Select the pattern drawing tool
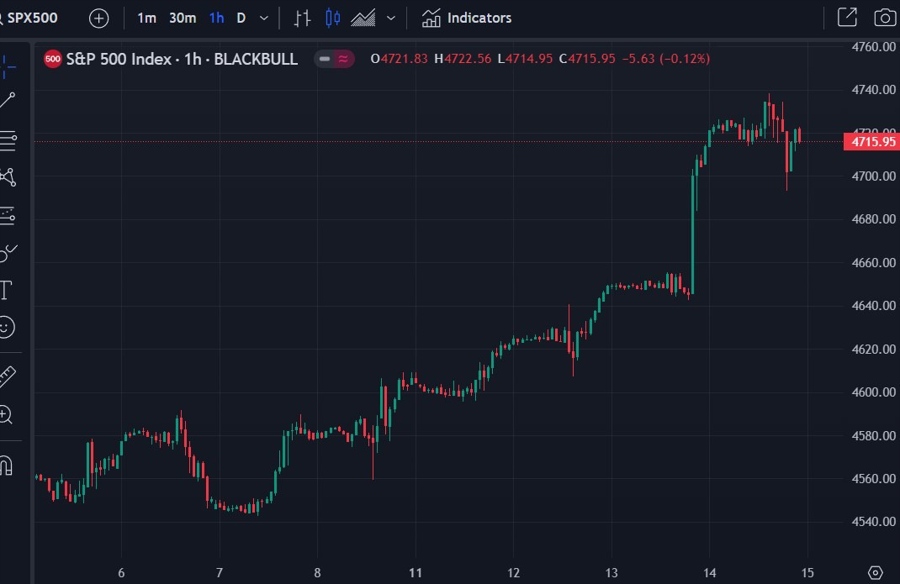This screenshot has width=900, height=584. point(8,177)
